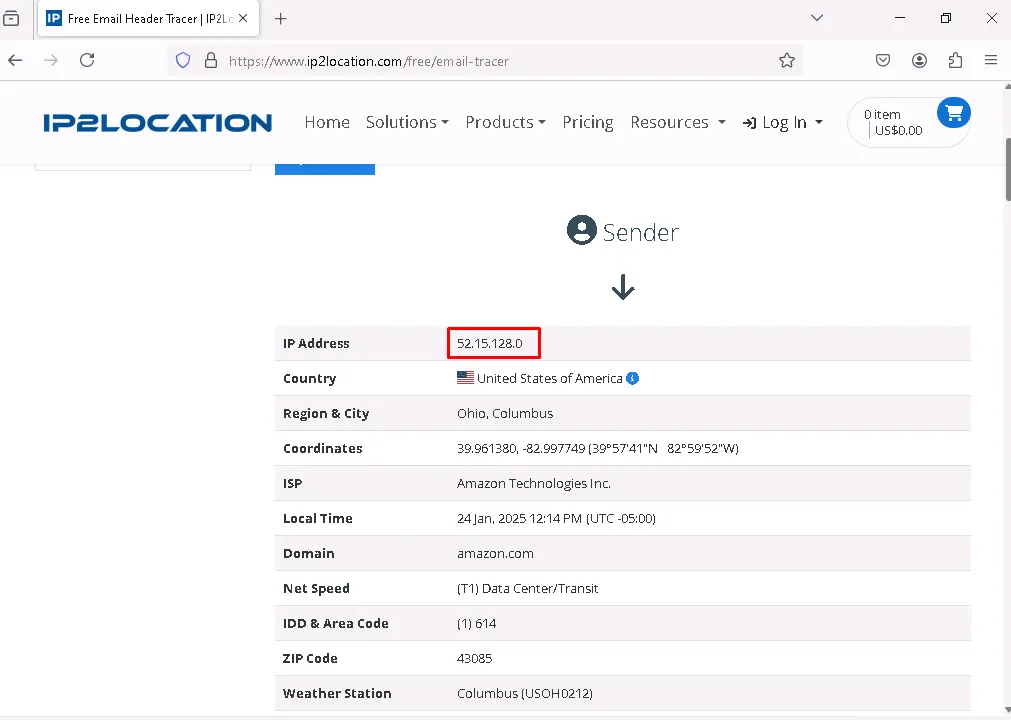This screenshot has width=1011, height=720.
Task: Click the info icon beside United States of America
Action: [632, 378]
